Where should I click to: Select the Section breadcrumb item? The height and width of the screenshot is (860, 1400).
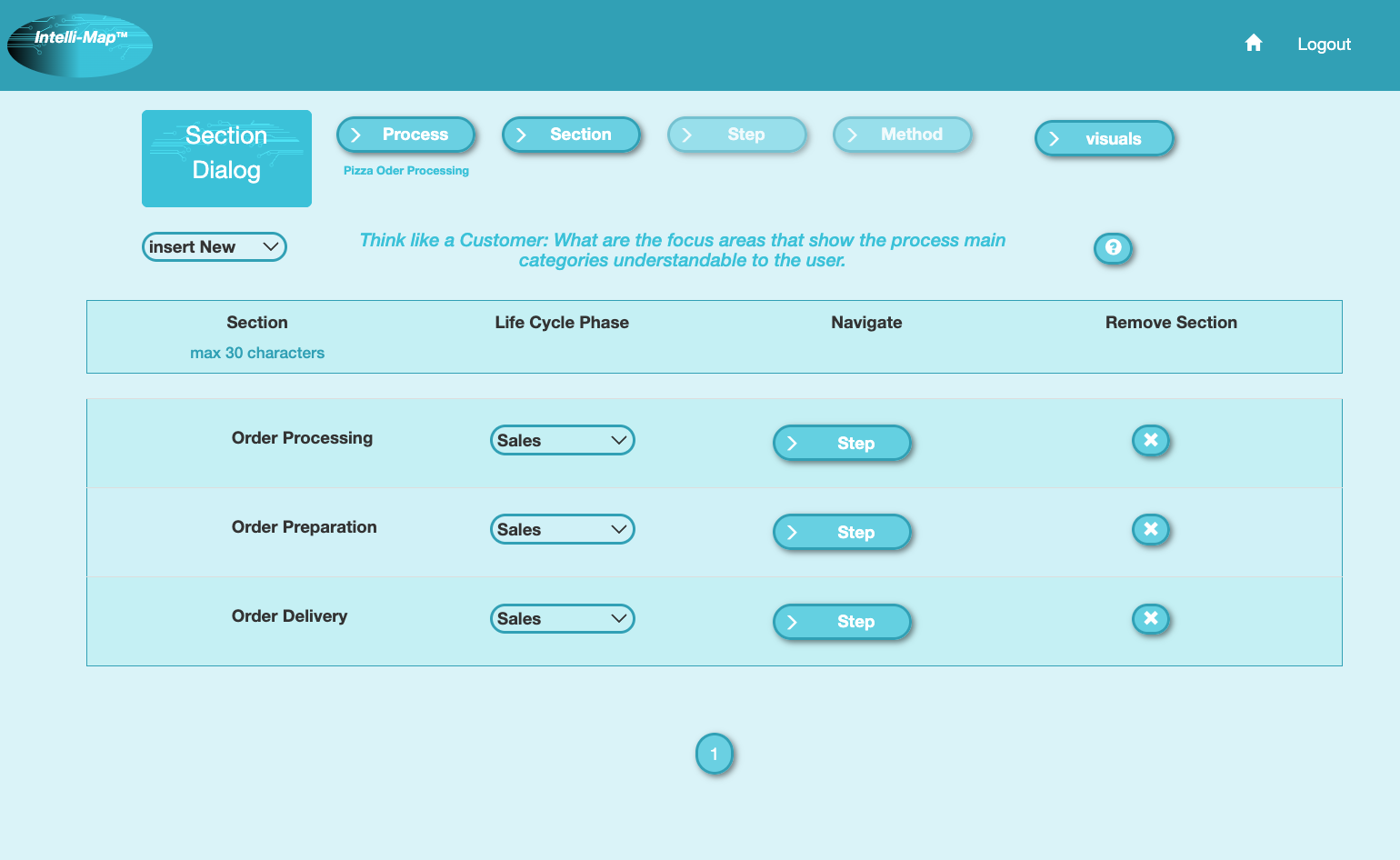(x=571, y=134)
